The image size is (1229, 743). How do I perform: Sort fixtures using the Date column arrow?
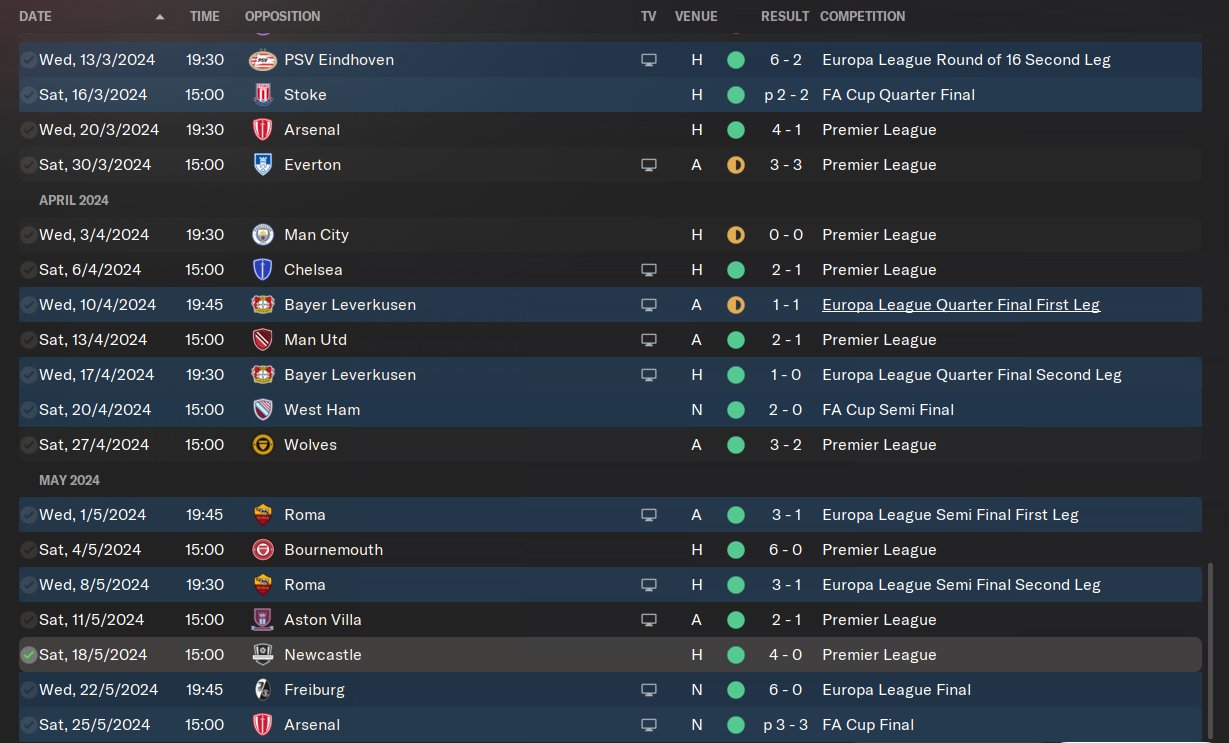[x=160, y=17]
